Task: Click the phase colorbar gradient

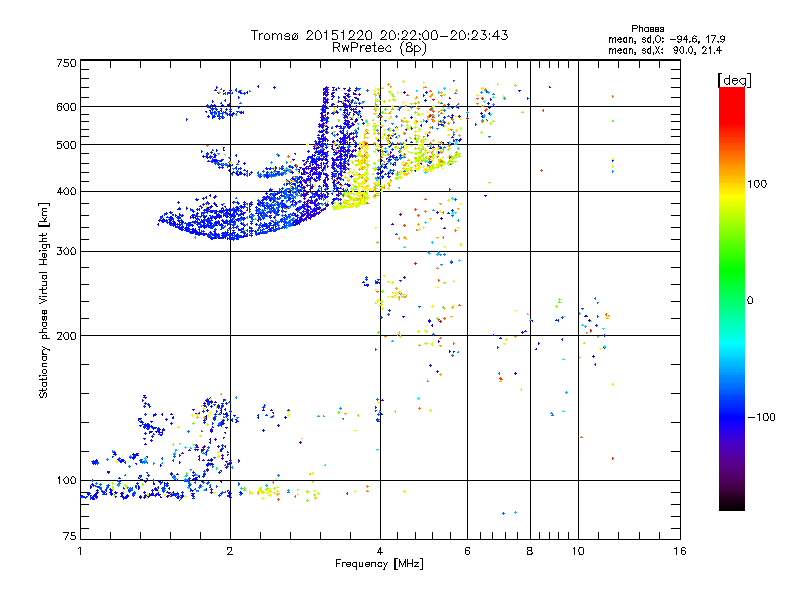Action: [x=732, y=298]
